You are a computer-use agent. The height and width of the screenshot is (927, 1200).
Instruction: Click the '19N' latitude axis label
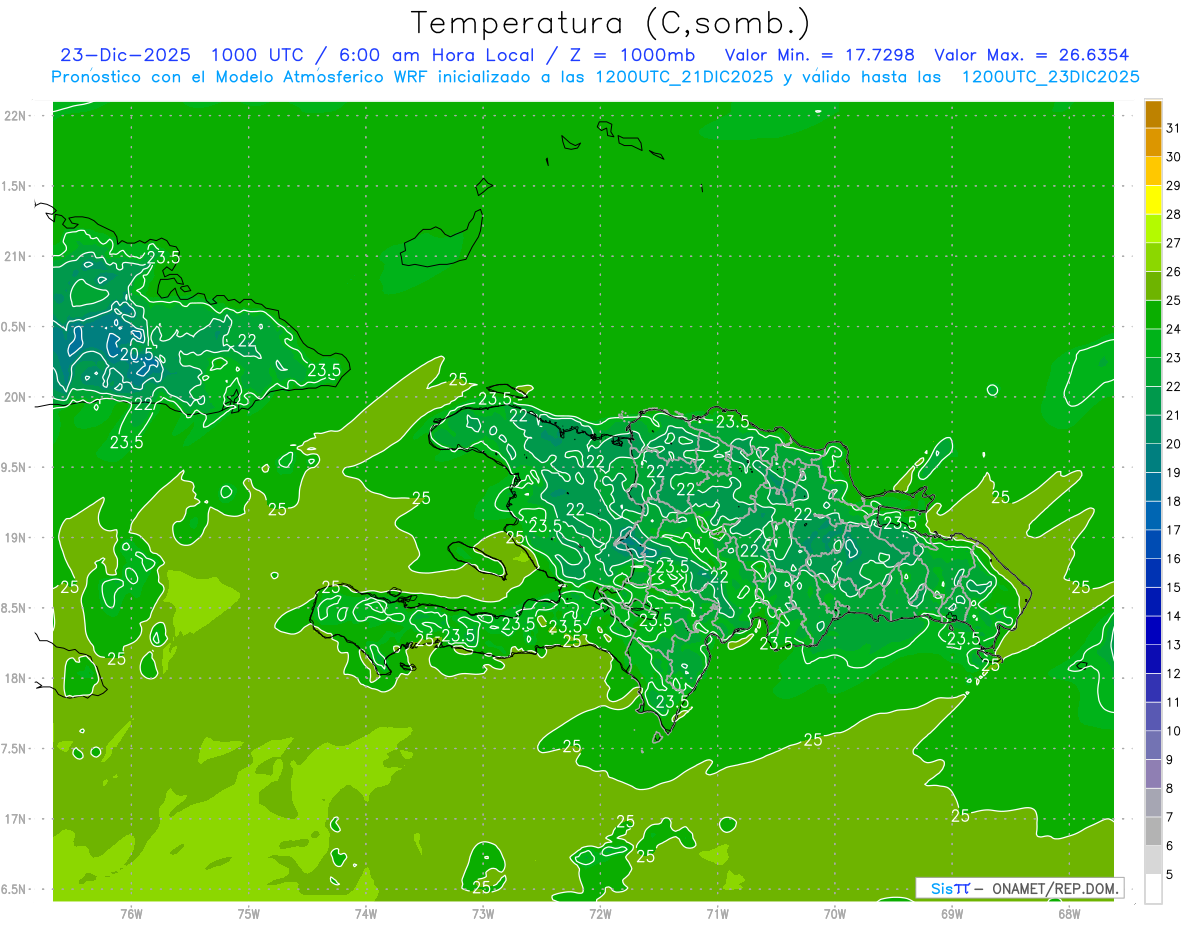[14, 537]
